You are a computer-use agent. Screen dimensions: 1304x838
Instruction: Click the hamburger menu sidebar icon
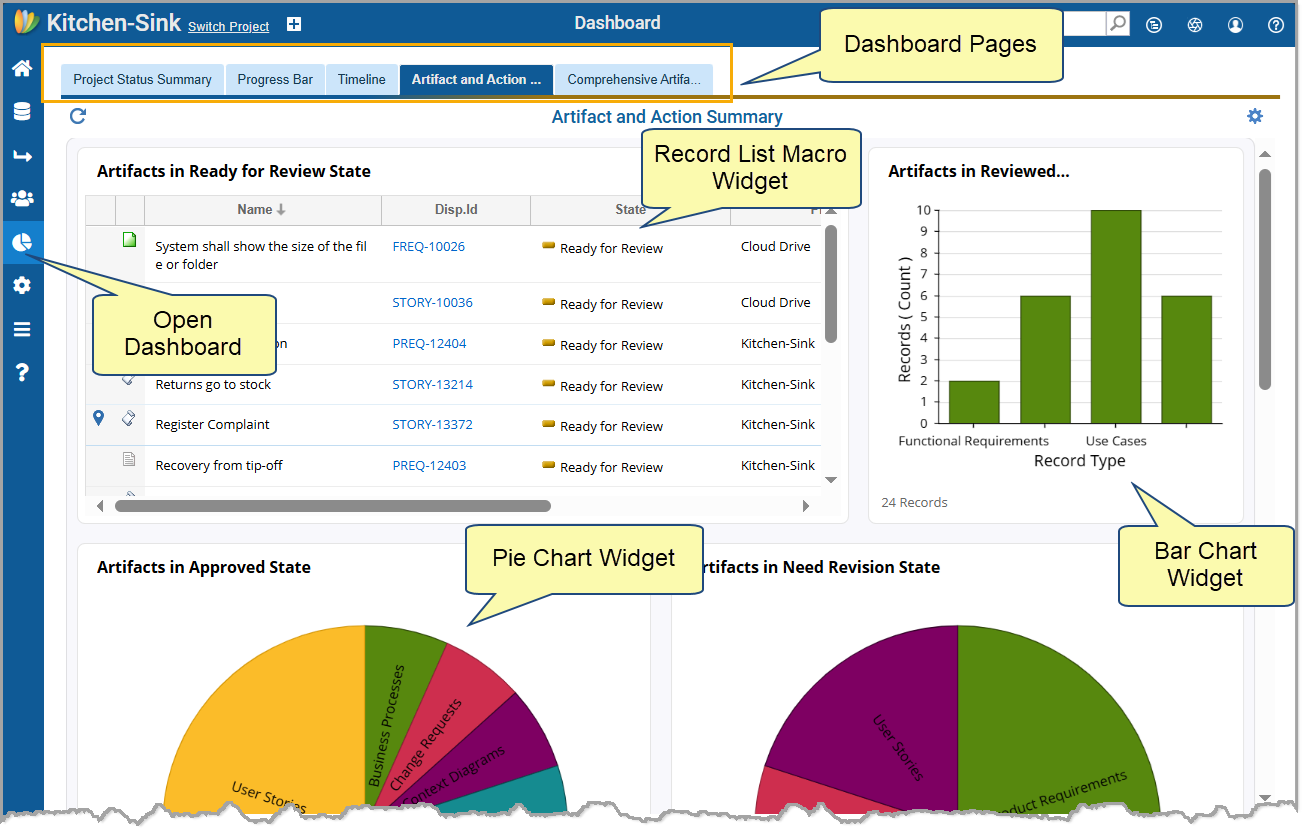tap(21, 329)
